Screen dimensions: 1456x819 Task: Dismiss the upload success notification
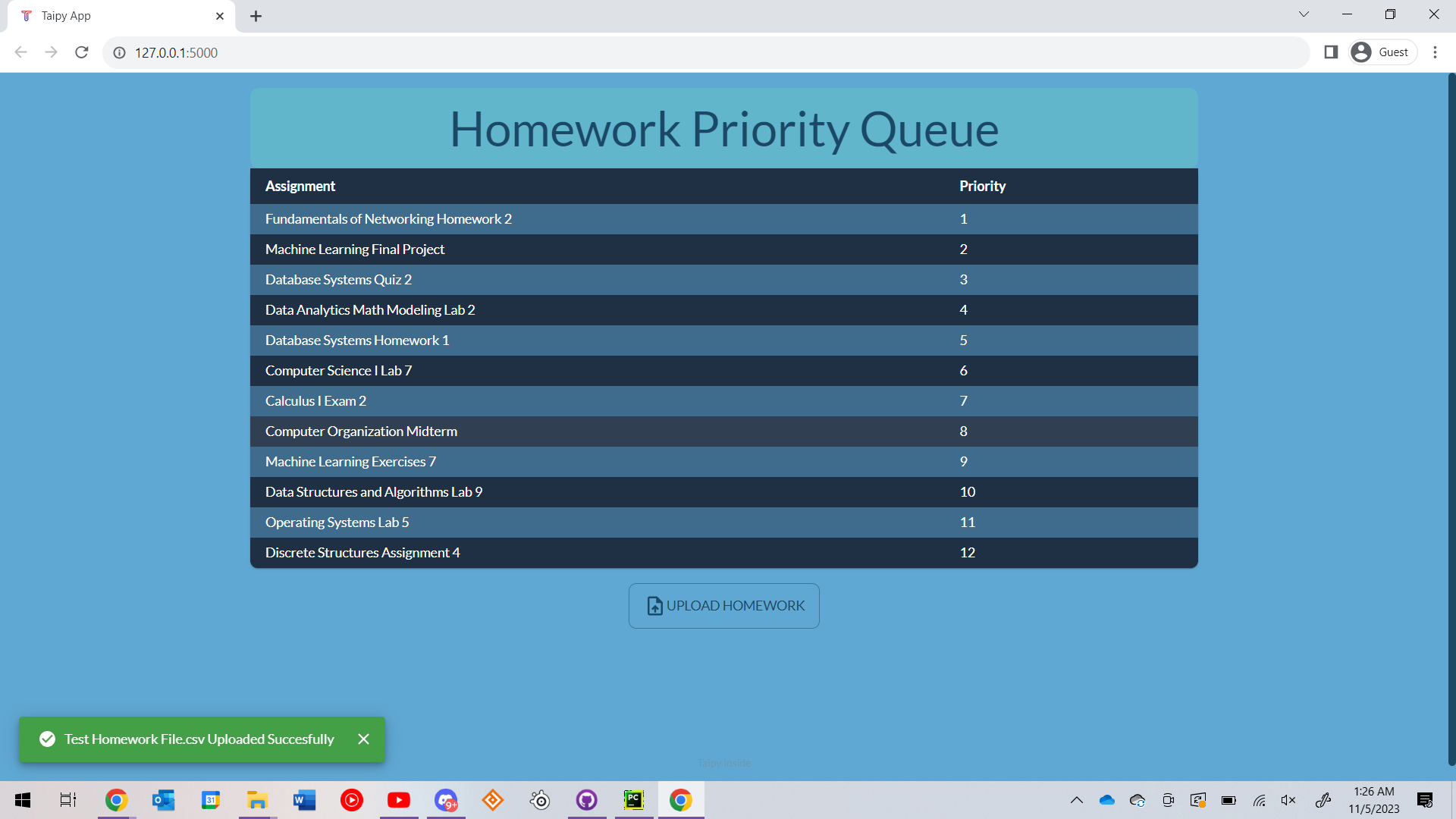(363, 739)
